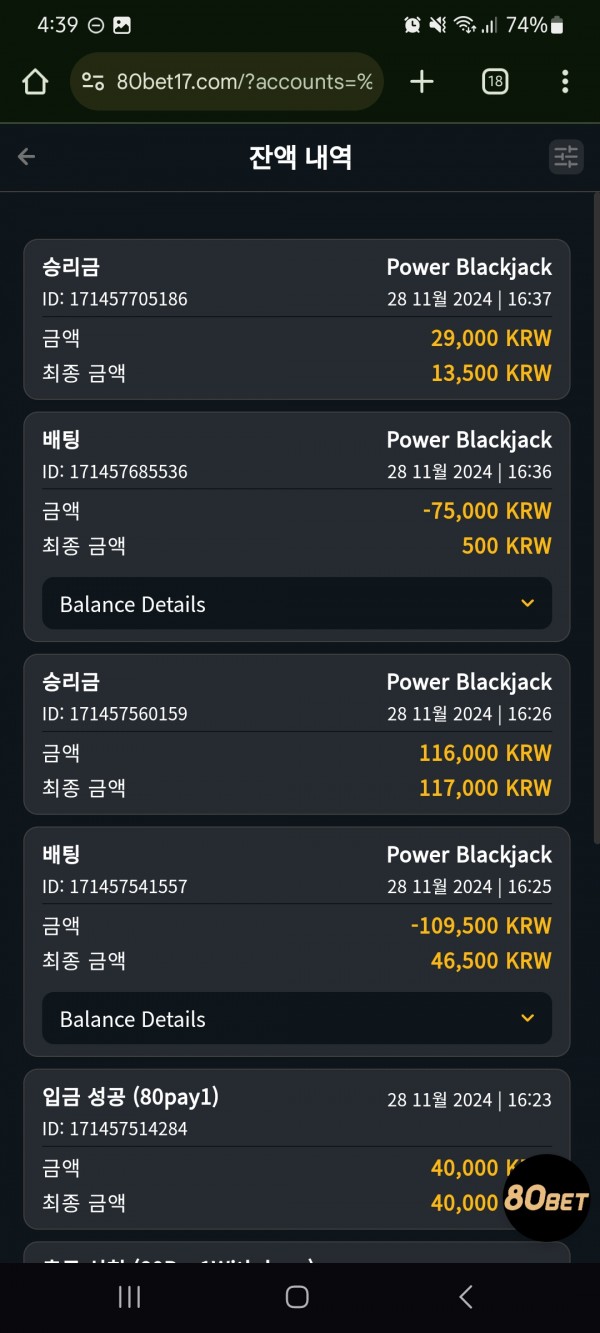Tap the back arrow beside 잔액 내역
The image size is (600, 1333).
pyautogui.click(x=27, y=157)
